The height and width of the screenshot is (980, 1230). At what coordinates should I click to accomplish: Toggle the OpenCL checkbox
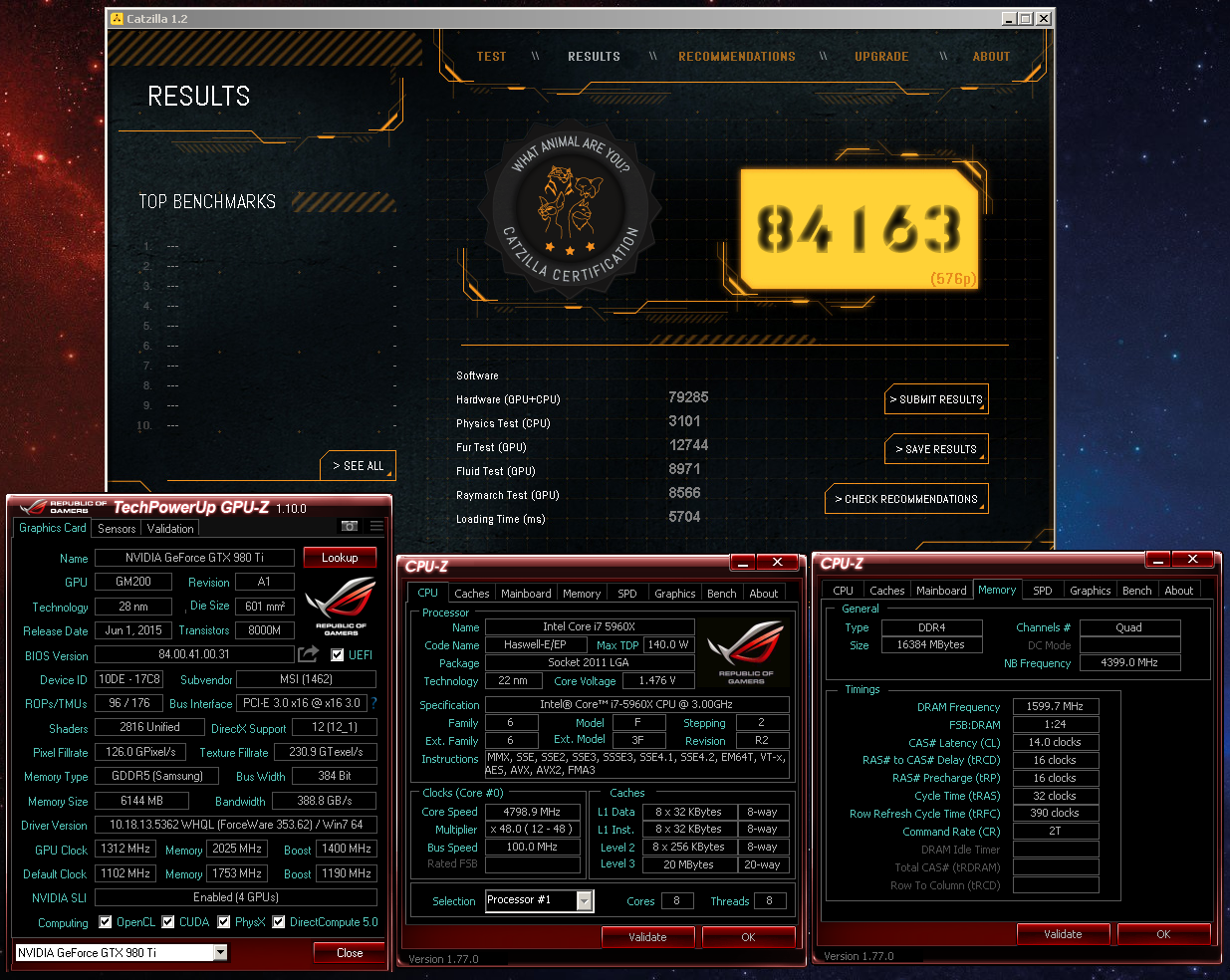[x=105, y=922]
